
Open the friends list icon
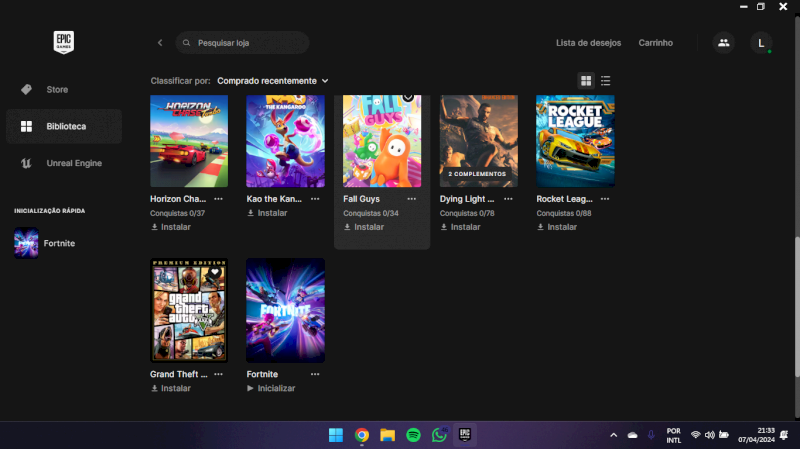pos(723,43)
